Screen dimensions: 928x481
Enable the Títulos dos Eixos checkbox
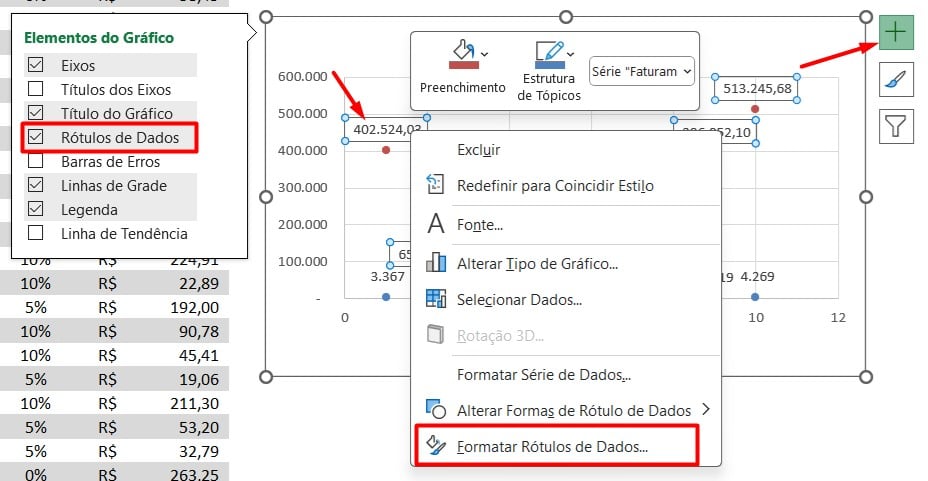pos(36,89)
